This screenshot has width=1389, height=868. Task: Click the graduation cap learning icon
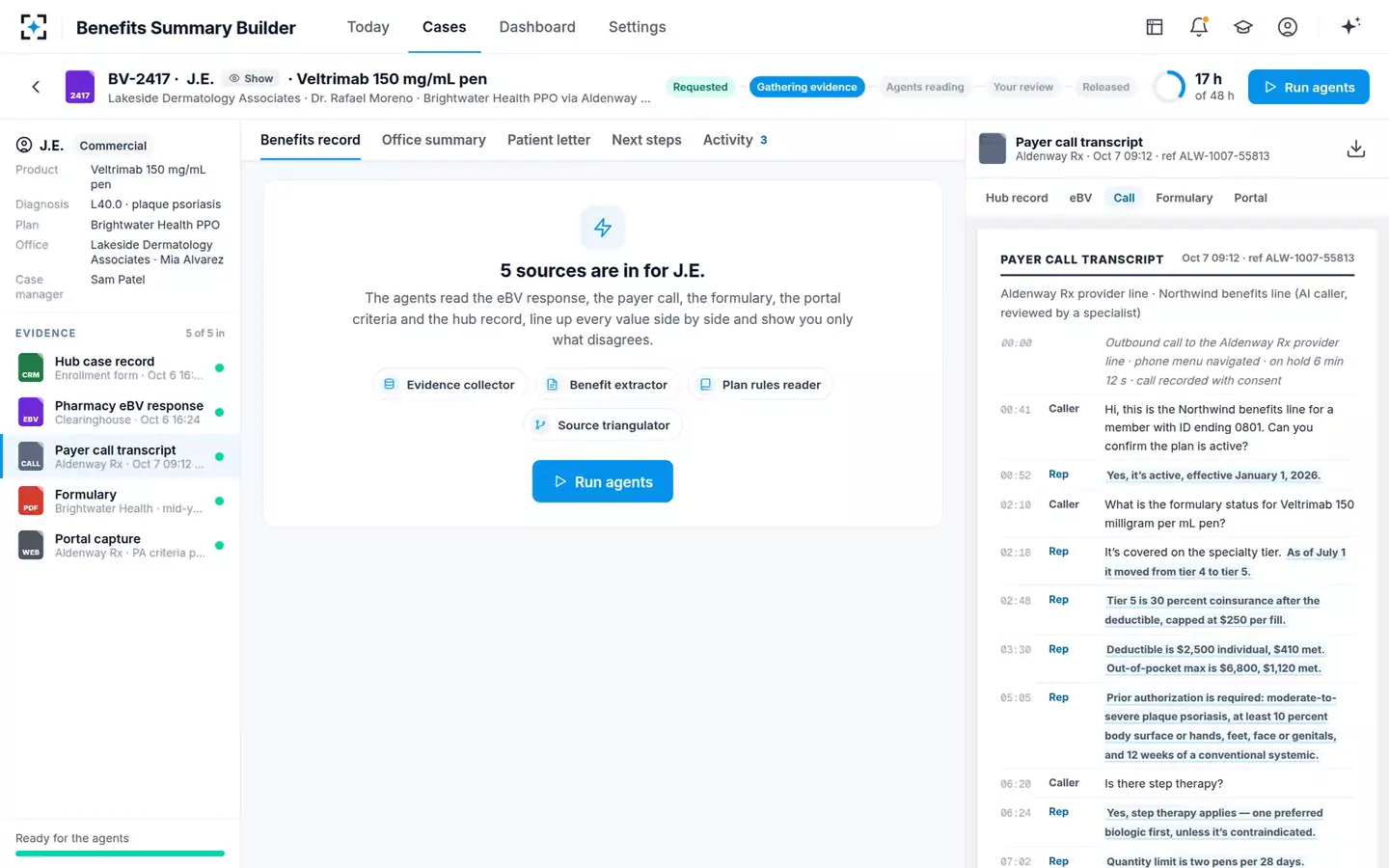pyautogui.click(x=1243, y=27)
